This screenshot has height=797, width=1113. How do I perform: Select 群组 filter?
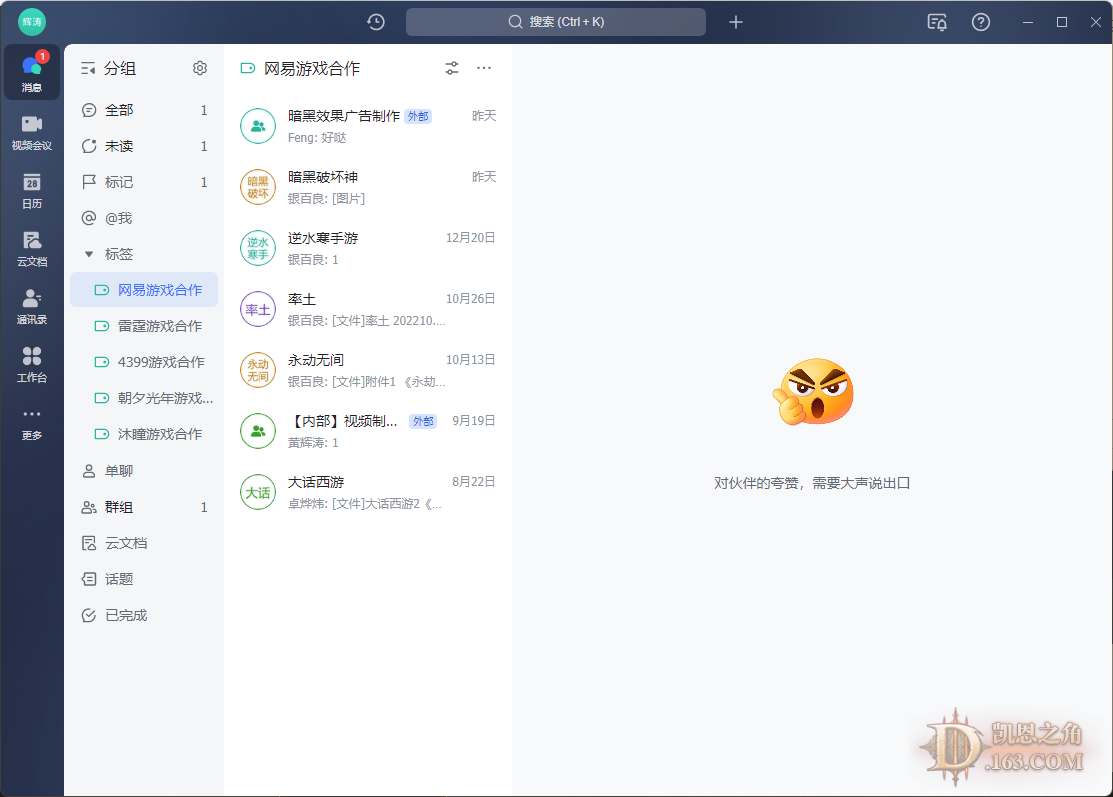click(144, 507)
